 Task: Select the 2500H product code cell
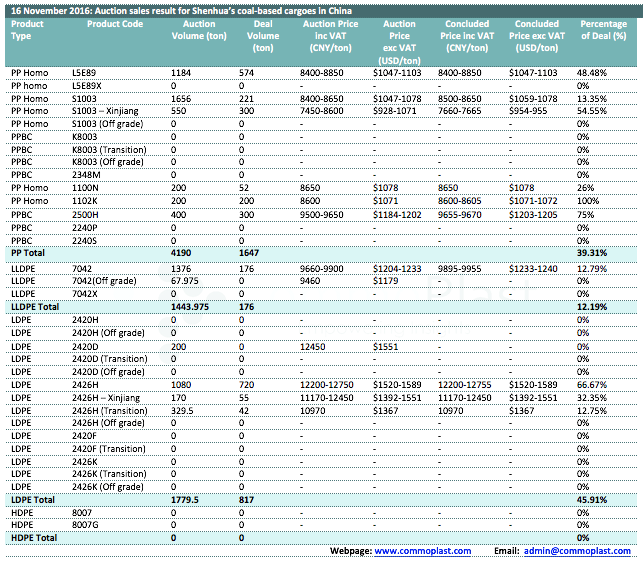tap(85, 214)
